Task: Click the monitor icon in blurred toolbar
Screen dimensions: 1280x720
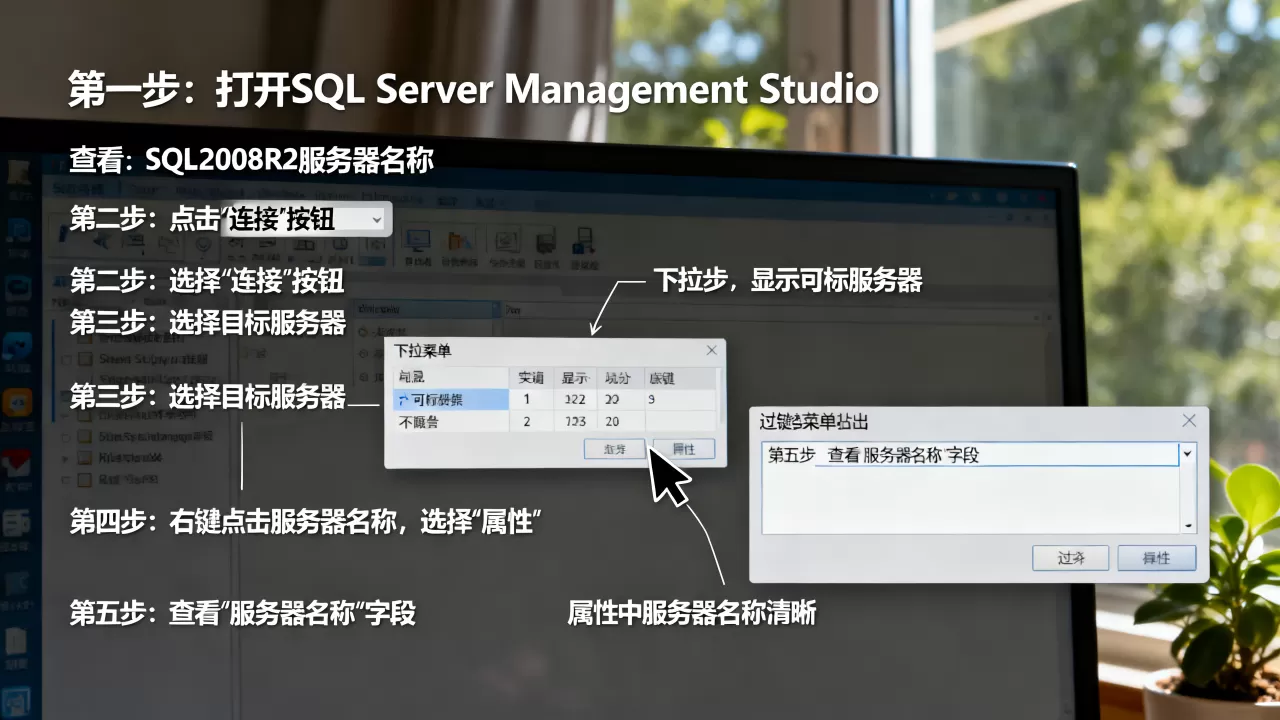Action: [418, 242]
